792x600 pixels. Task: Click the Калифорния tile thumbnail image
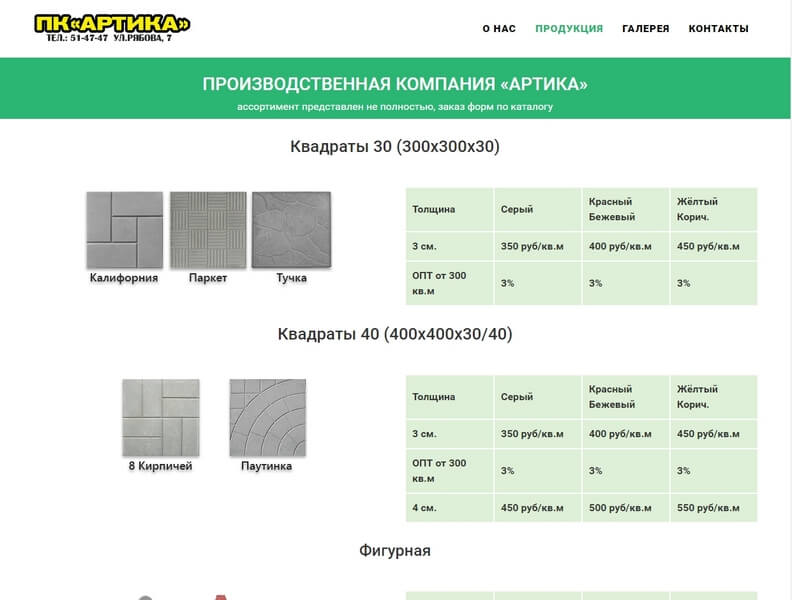(x=124, y=230)
